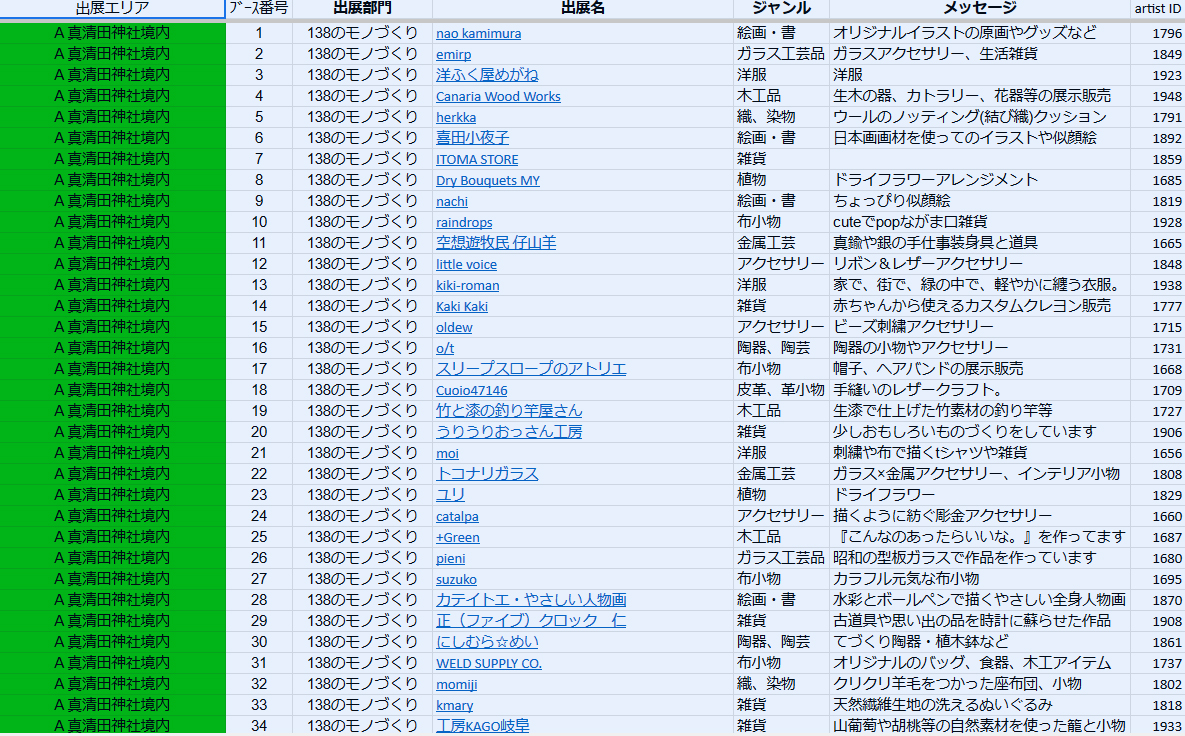This screenshot has width=1185, height=736.
Task: Open the カテイトエ・やさしい人物画 link
Action: 531,599
